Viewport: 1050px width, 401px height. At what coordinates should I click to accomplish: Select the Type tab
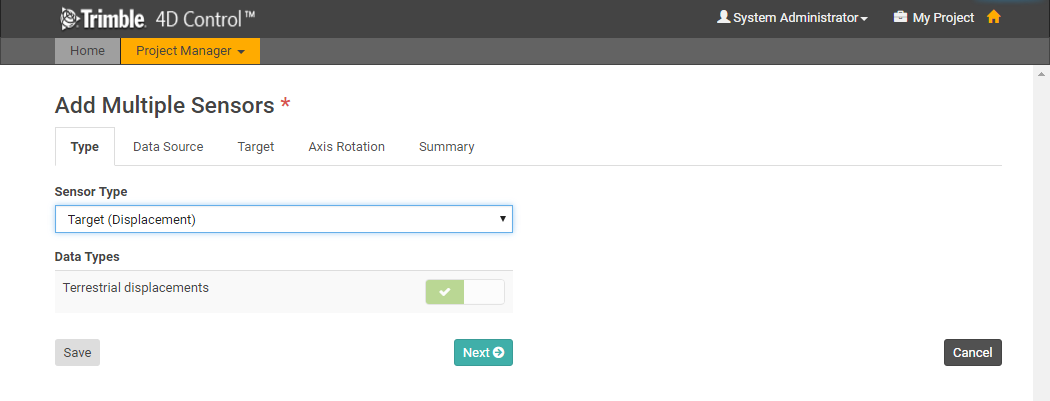(85, 147)
